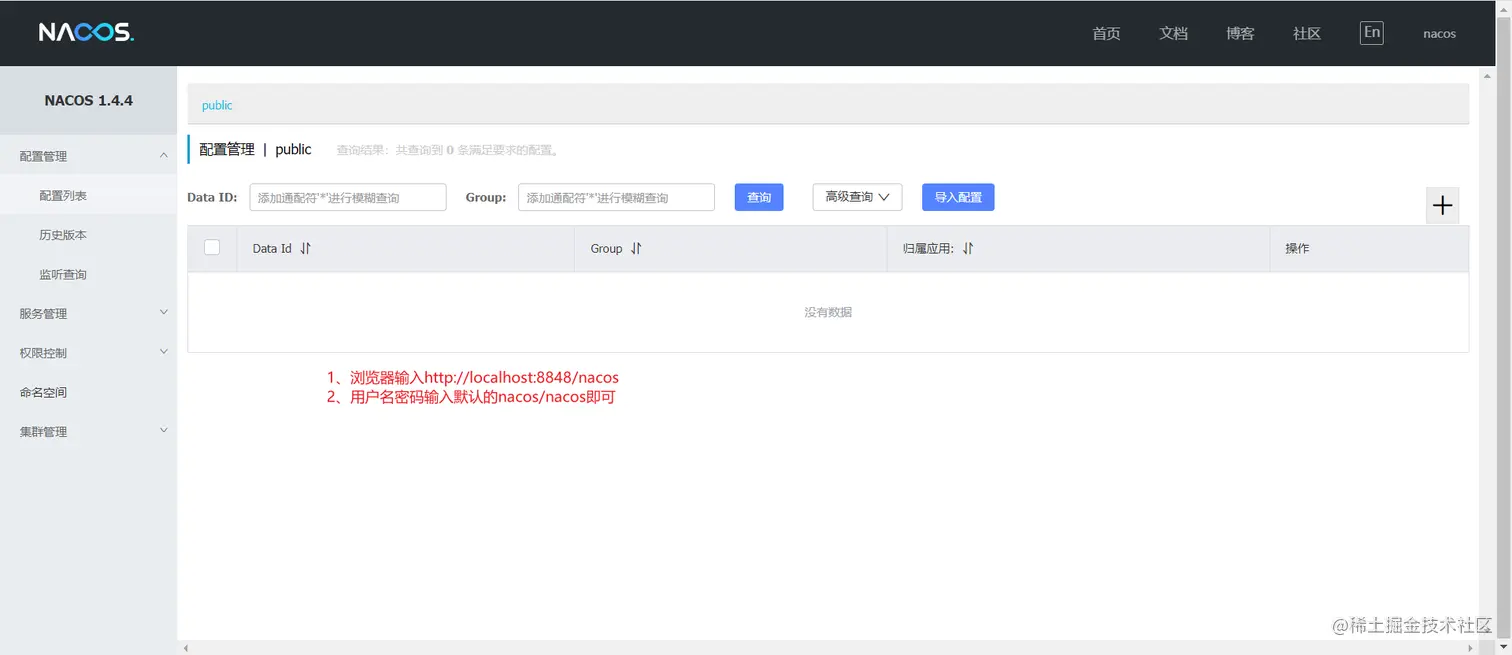Focus the Group search field
Image resolution: width=1512 pixels, height=655 pixels.
coord(616,197)
